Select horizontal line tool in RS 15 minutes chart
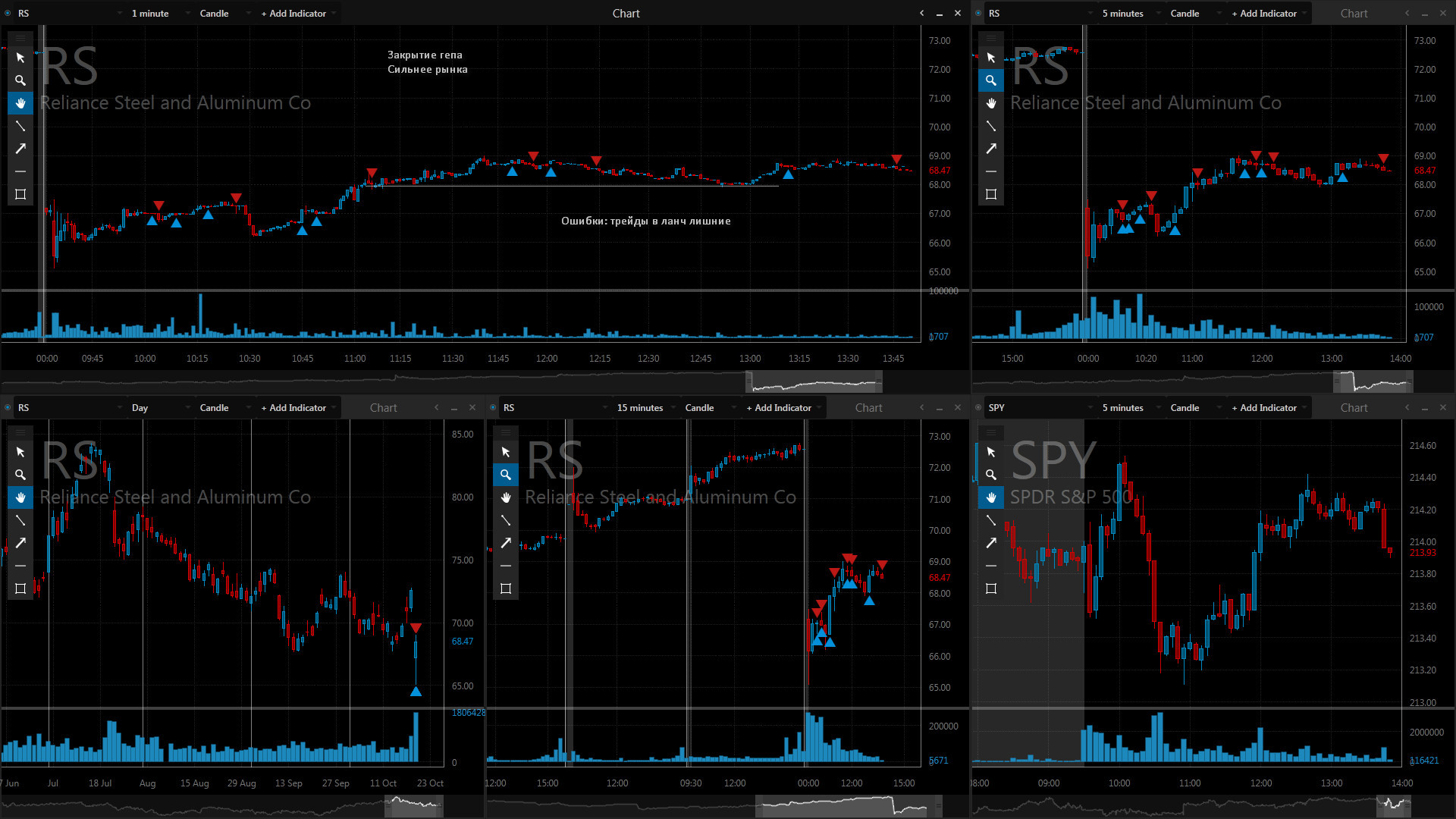1456x819 pixels. coord(506,566)
